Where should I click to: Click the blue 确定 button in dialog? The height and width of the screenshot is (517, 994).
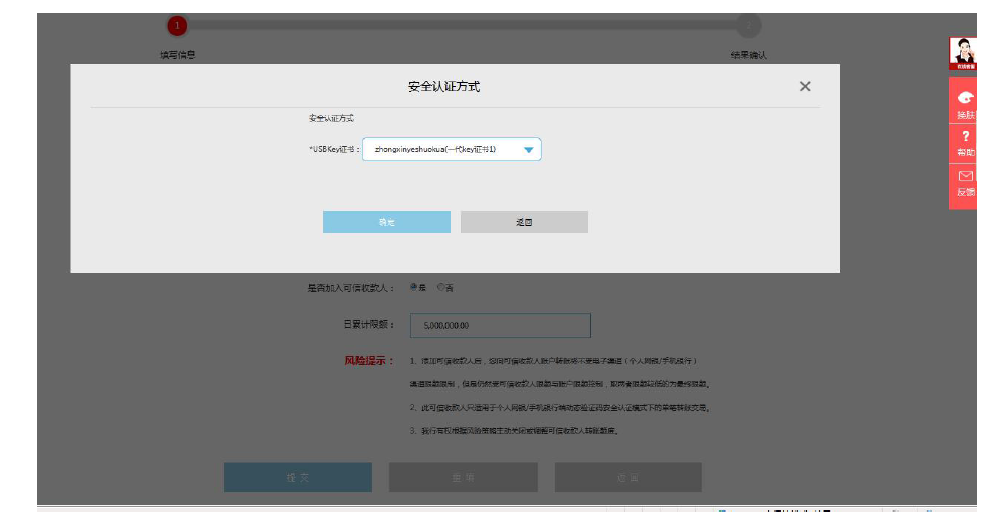(x=386, y=222)
